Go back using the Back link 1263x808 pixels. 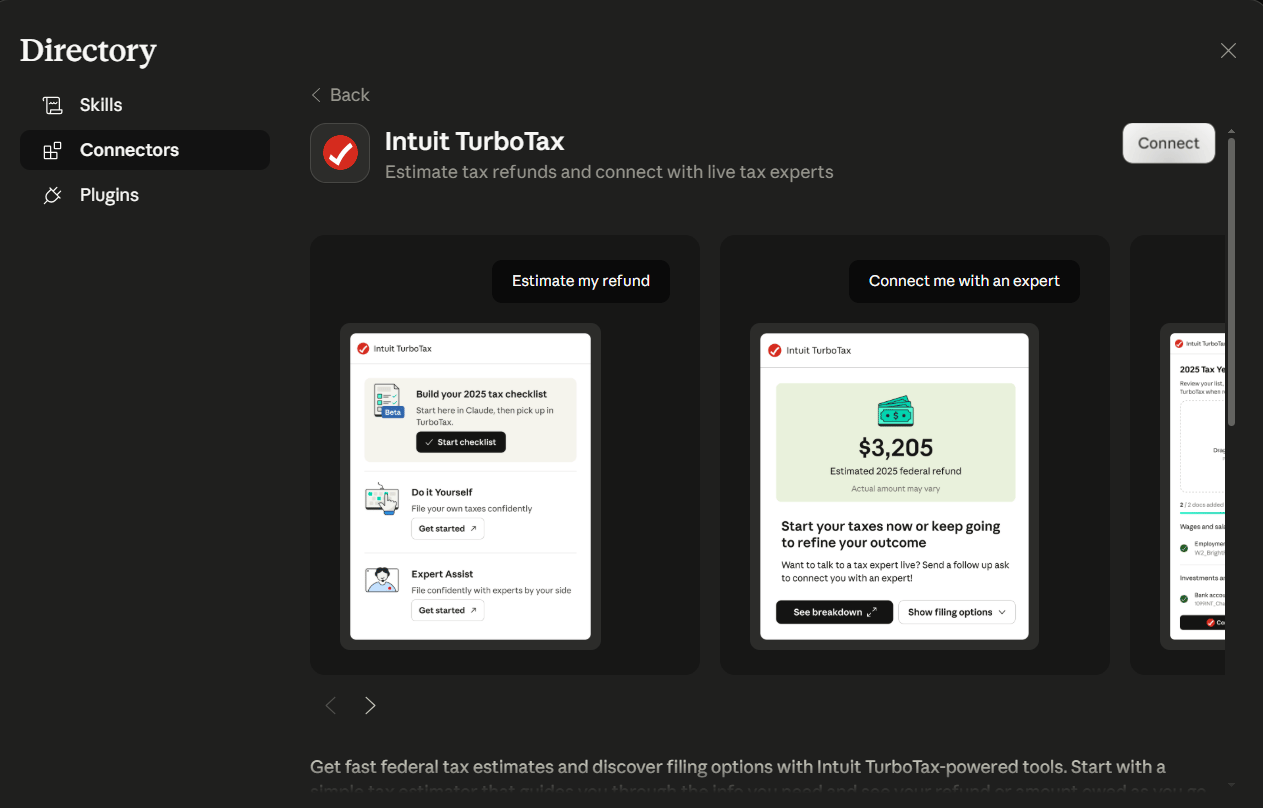pos(340,95)
